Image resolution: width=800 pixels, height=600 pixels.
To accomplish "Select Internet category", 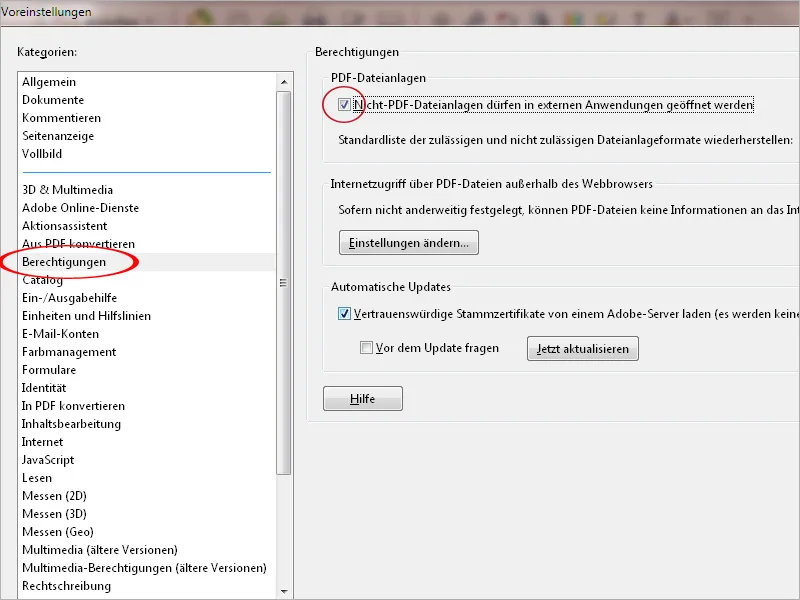I will (x=42, y=442).
